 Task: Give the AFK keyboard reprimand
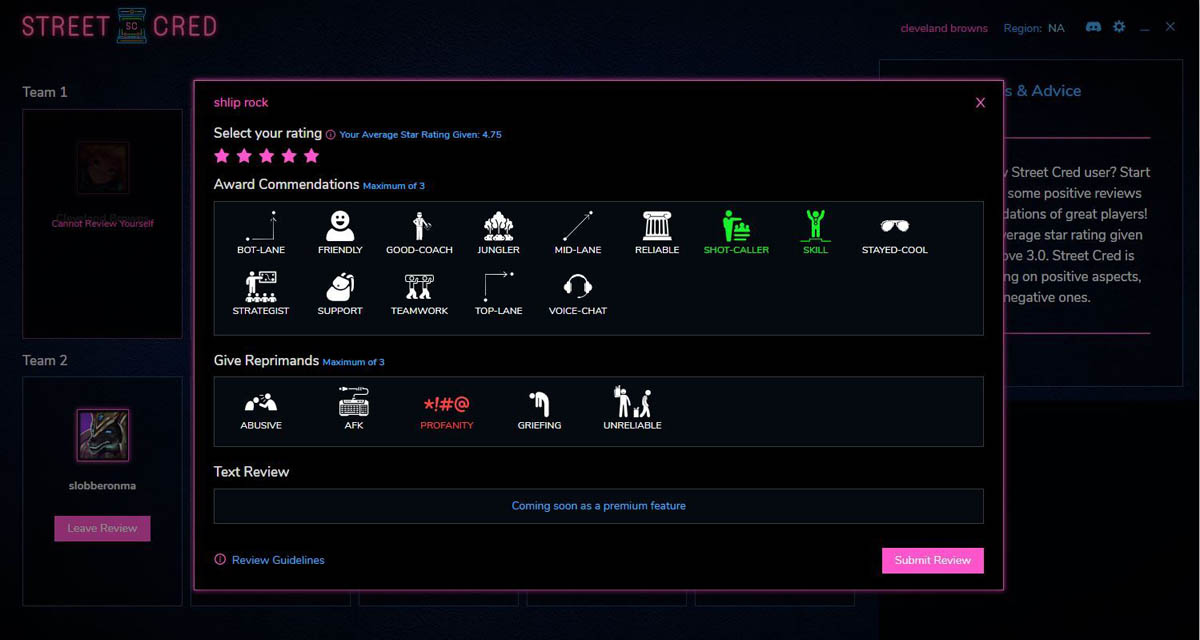[354, 404]
